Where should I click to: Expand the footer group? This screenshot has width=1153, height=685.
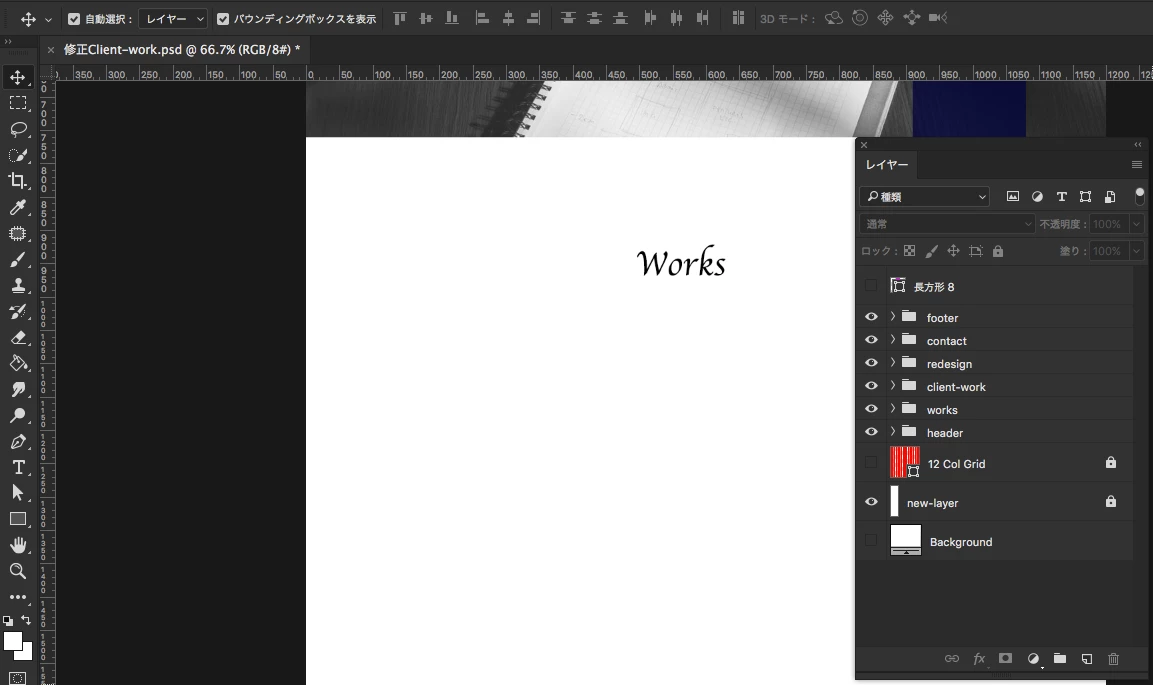[x=893, y=317]
